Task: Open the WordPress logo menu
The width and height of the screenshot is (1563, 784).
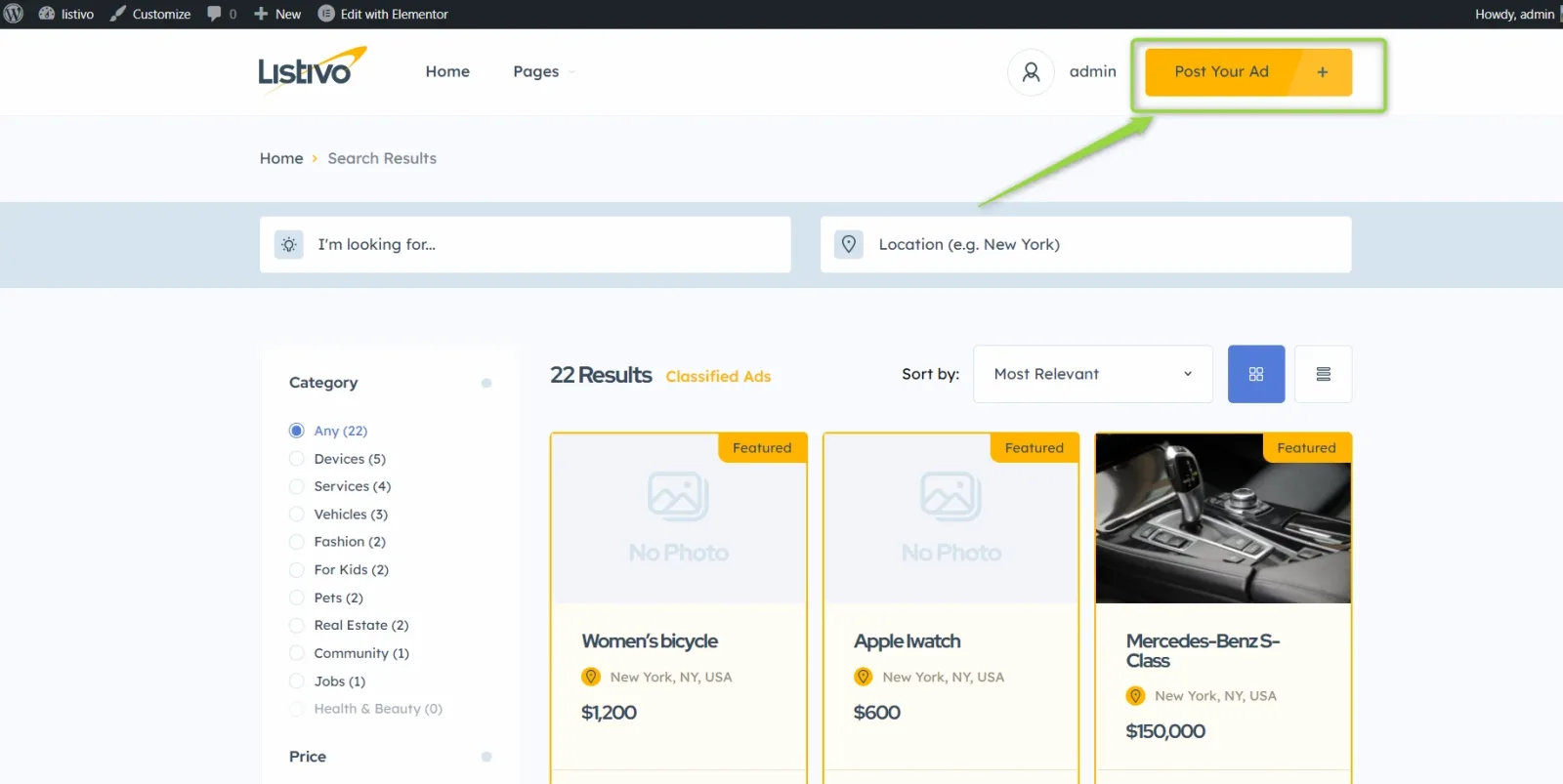Action: 14,14
